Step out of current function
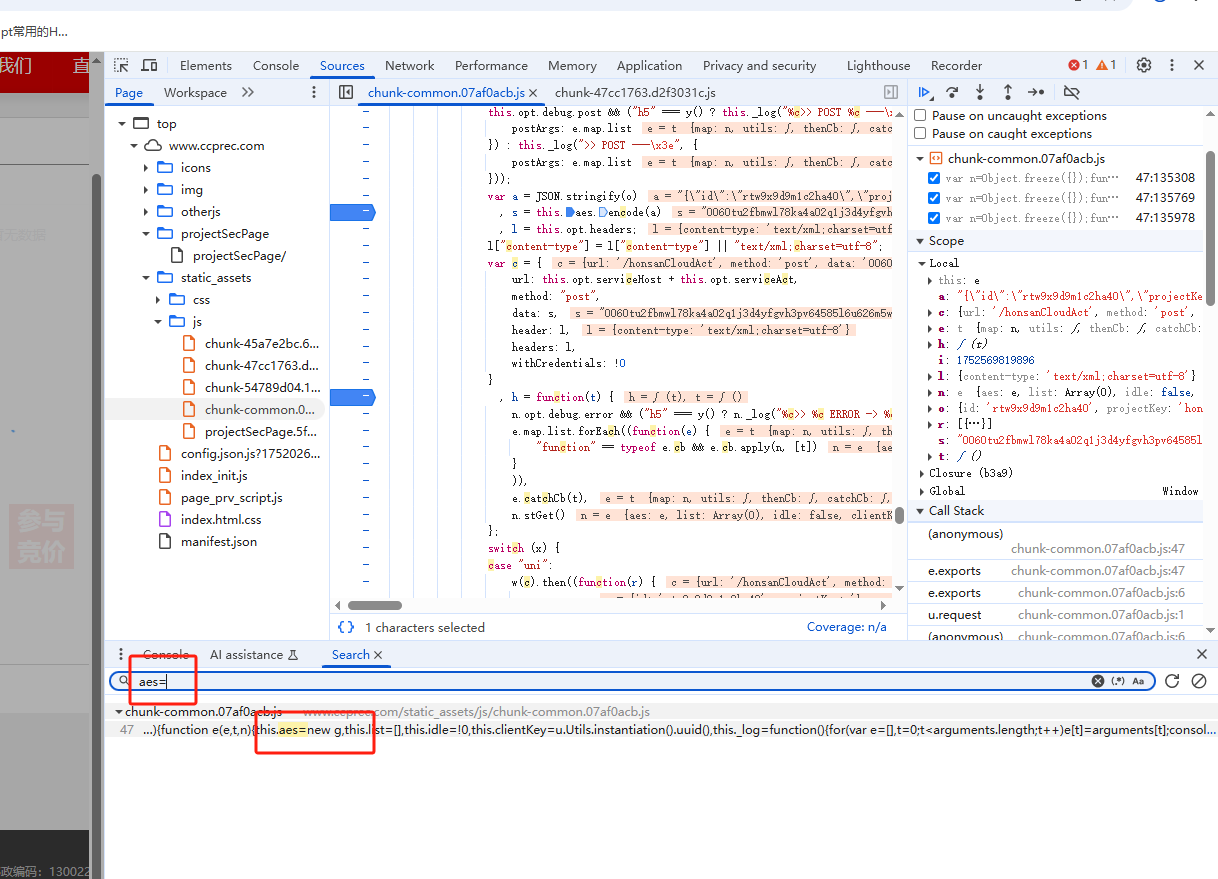Image resolution: width=1218 pixels, height=879 pixels. coord(1007,92)
